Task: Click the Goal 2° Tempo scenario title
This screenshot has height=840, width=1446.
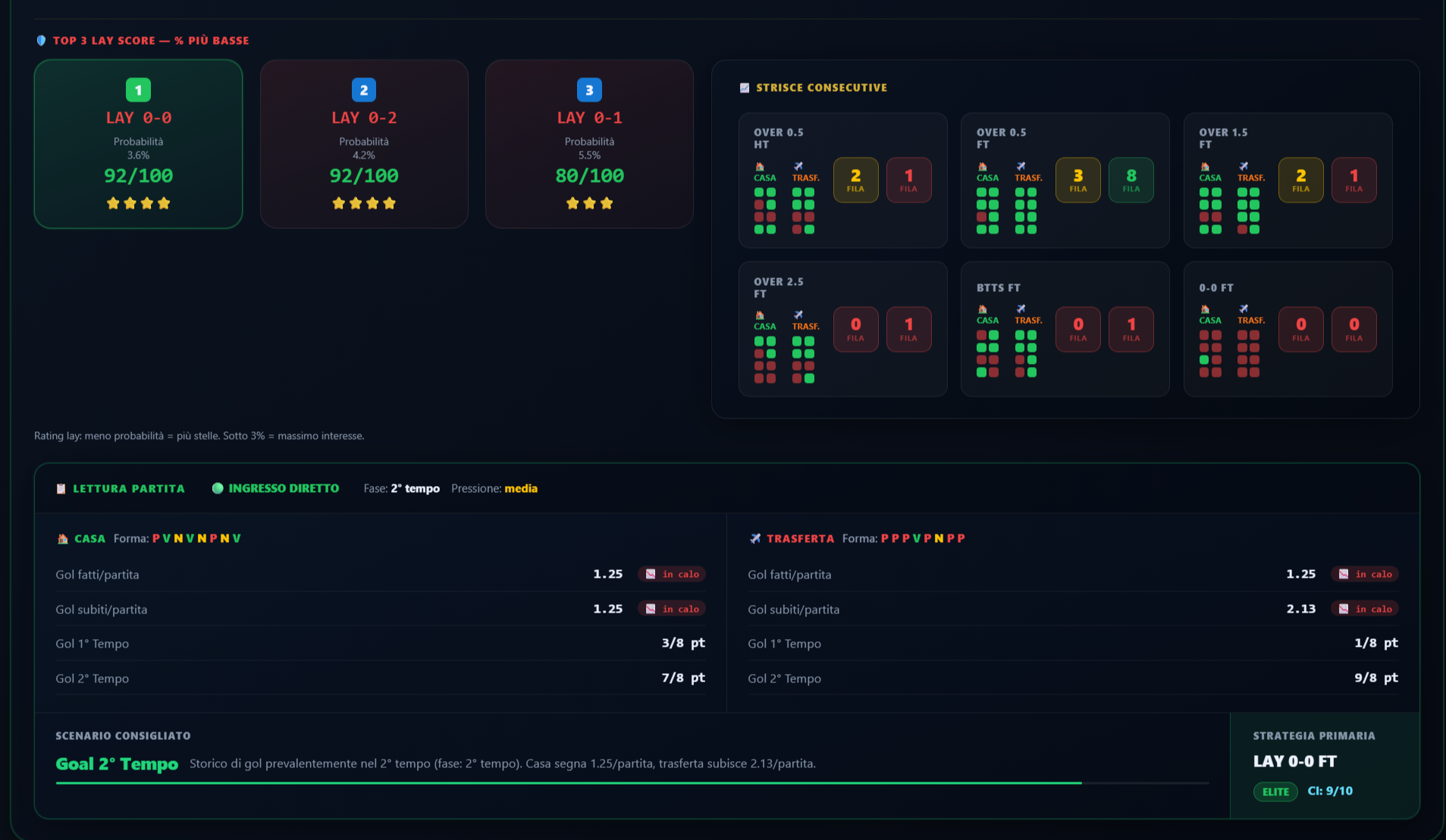Action: [x=117, y=764]
